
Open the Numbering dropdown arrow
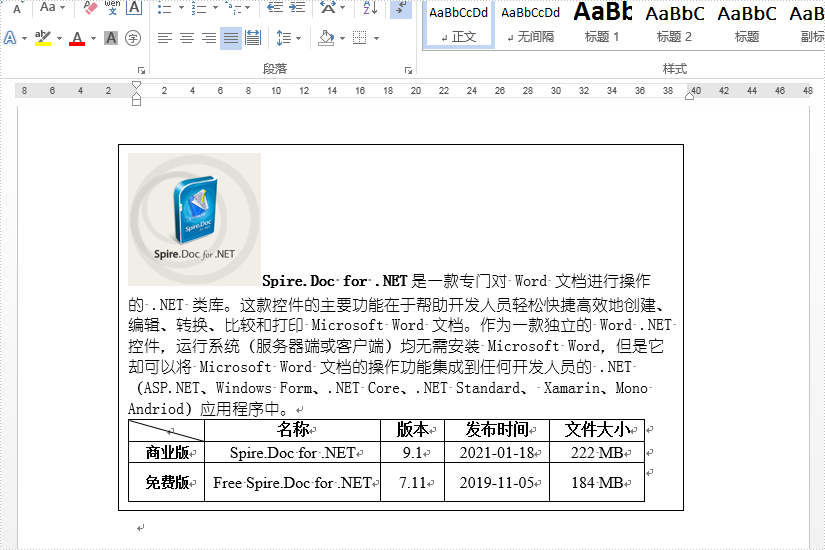pos(215,8)
